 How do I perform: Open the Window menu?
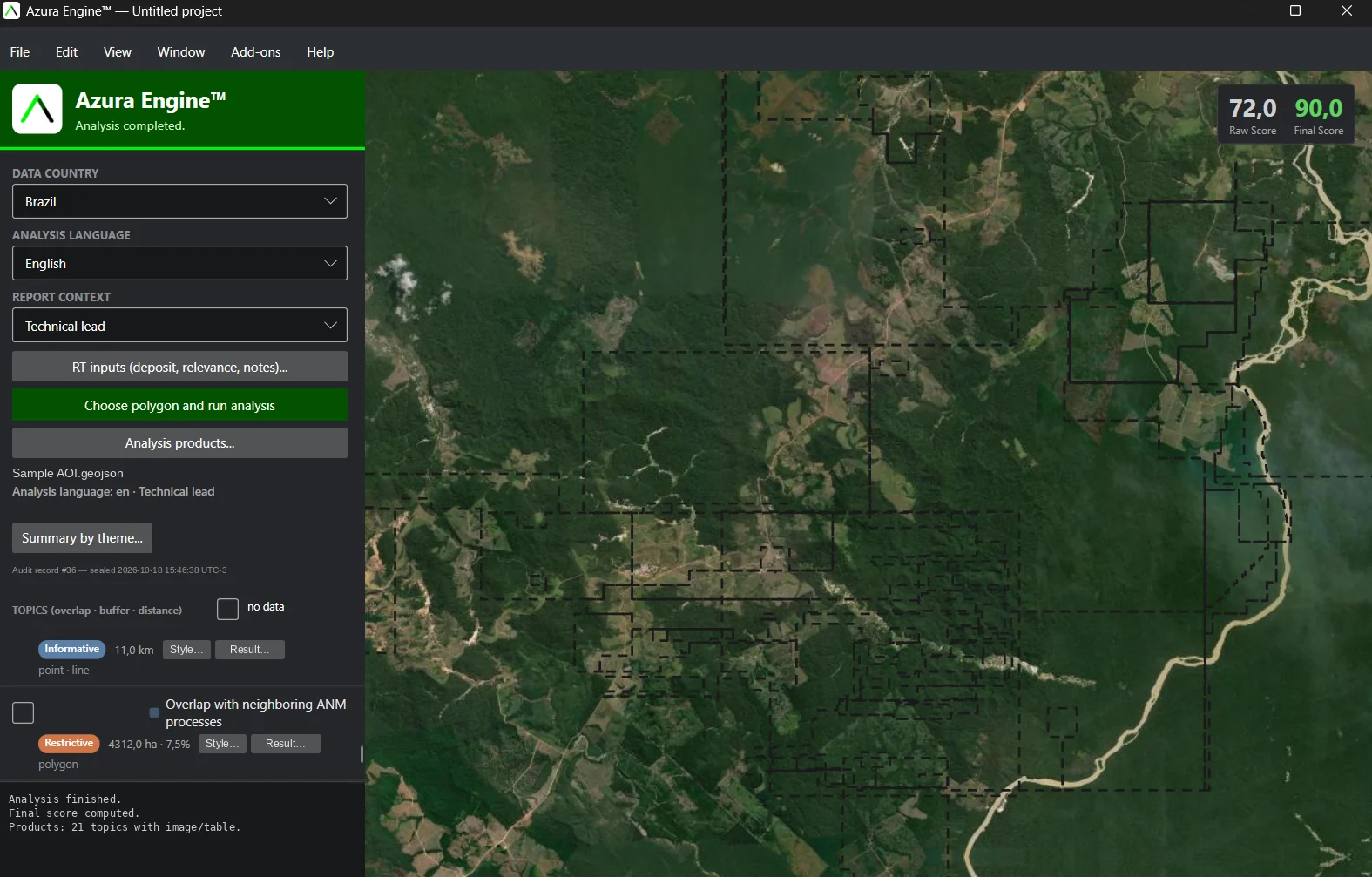pos(181,52)
